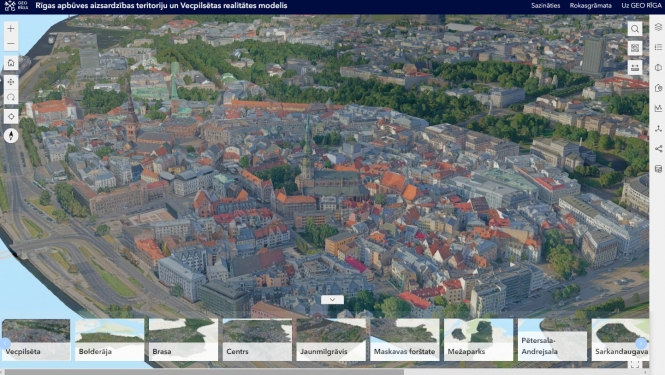Viewport: 665px width, 375px height.
Task: Open the share icon in sidebar
Action: [x=658, y=148]
